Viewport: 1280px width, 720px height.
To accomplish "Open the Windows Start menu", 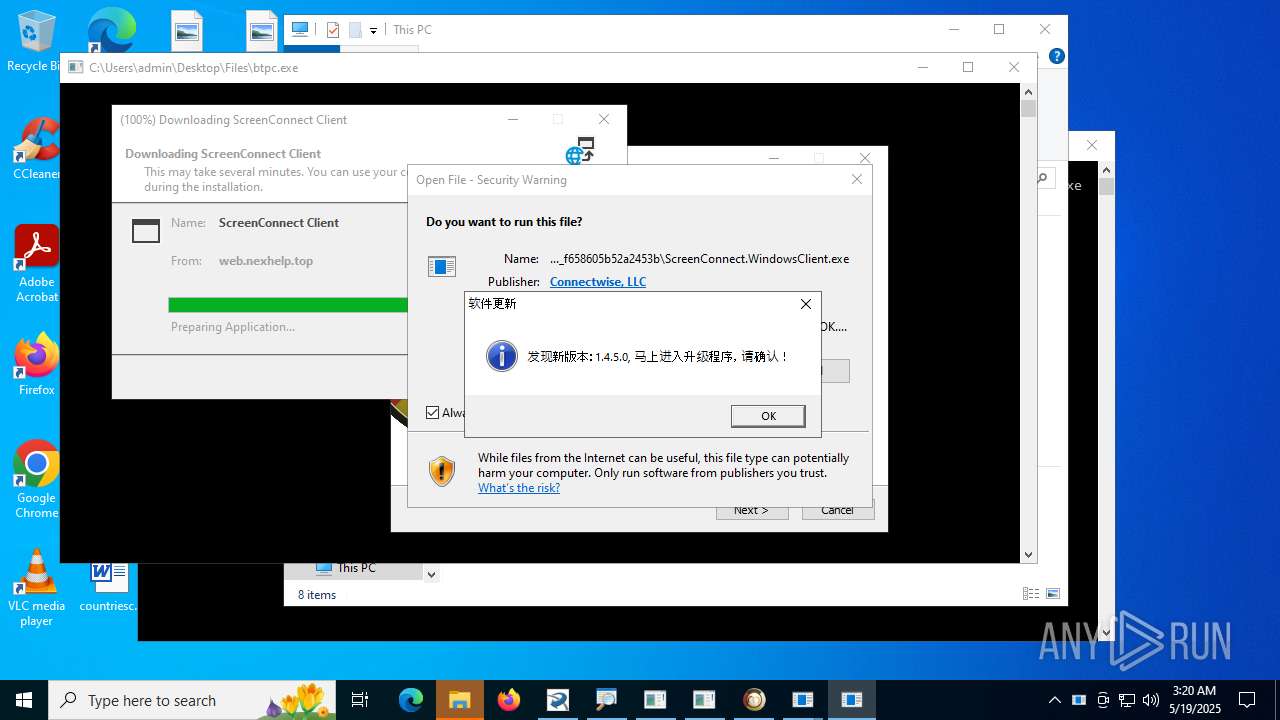I will coord(24,700).
